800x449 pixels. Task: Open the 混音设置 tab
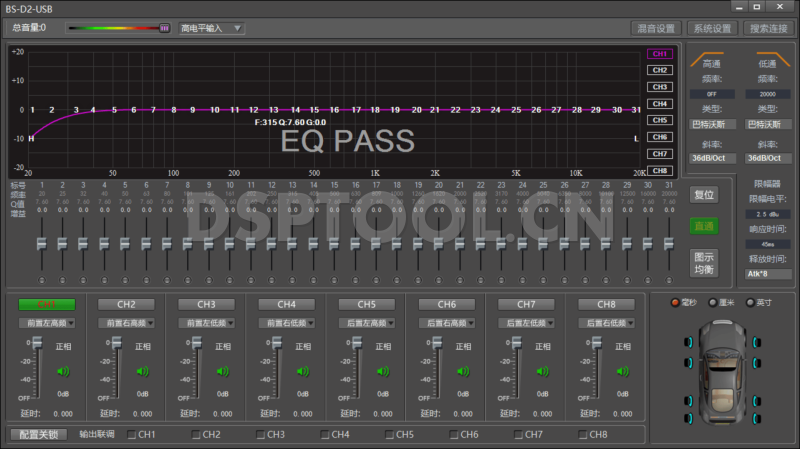tap(657, 28)
